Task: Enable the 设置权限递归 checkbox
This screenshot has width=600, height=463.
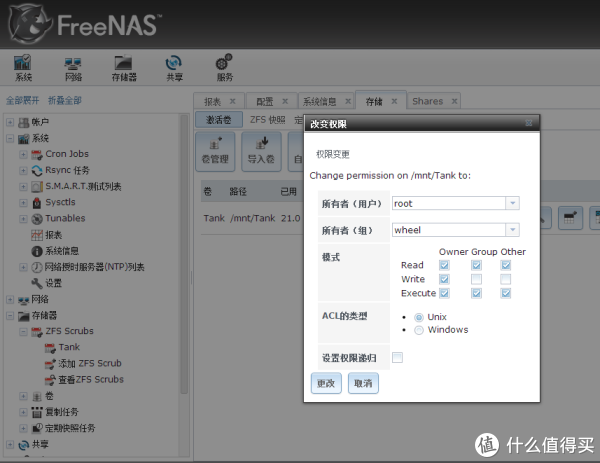Action: pos(398,357)
